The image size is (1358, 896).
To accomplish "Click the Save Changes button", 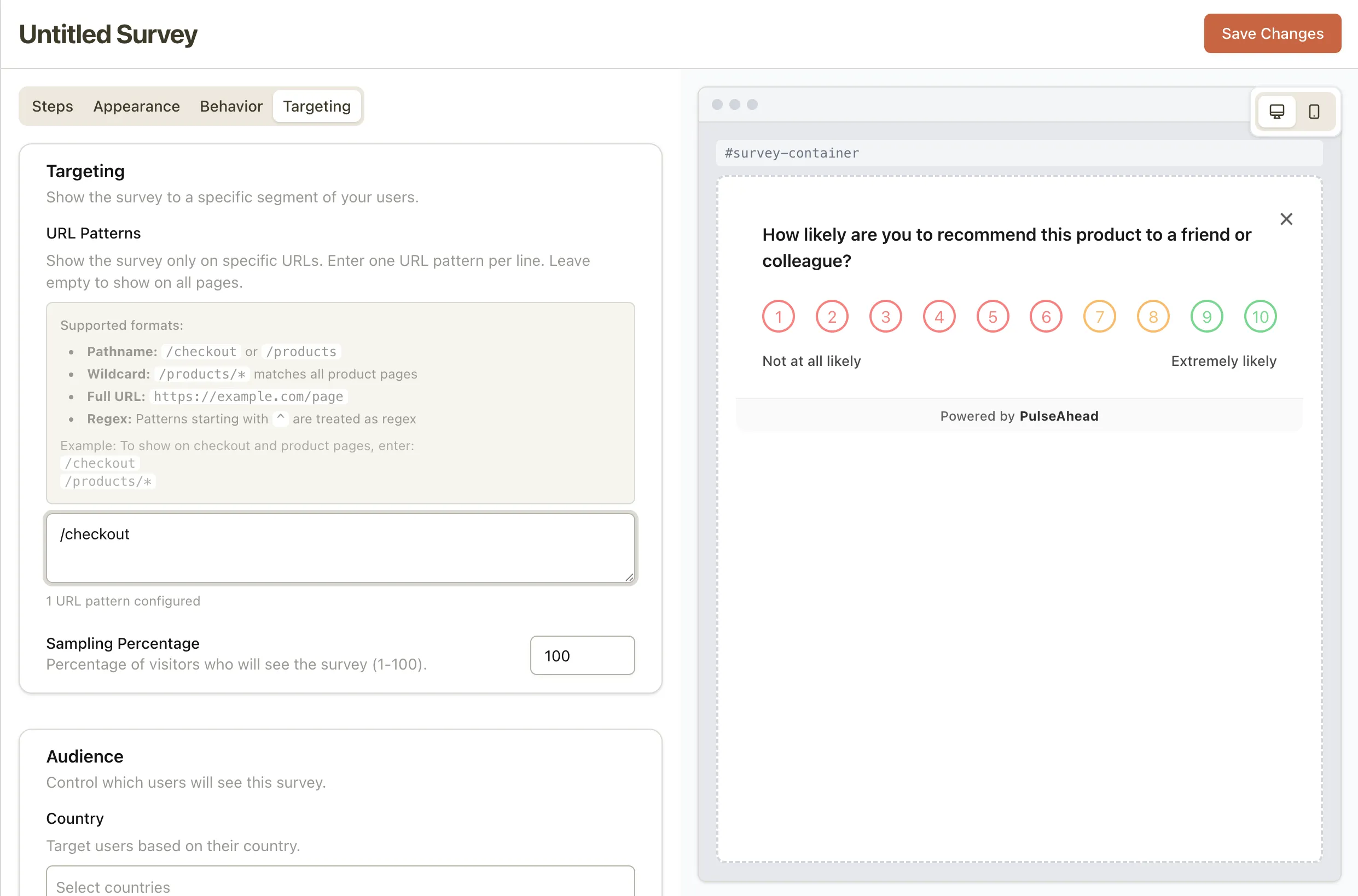I will tap(1272, 33).
